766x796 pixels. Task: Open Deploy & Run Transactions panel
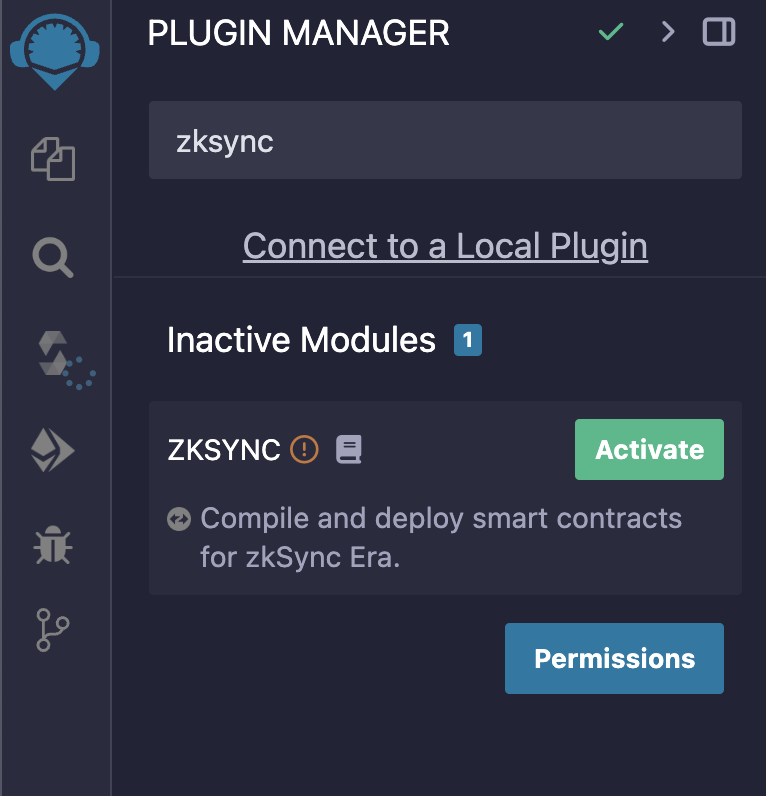click(x=54, y=453)
